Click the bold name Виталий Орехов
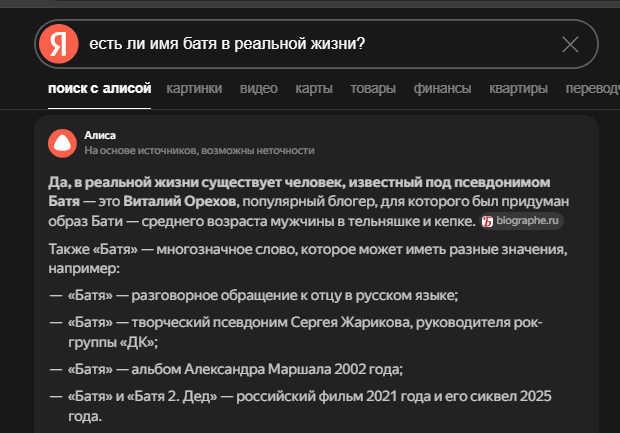This screenshot has height=433, width=620. (x=181, y=201)
